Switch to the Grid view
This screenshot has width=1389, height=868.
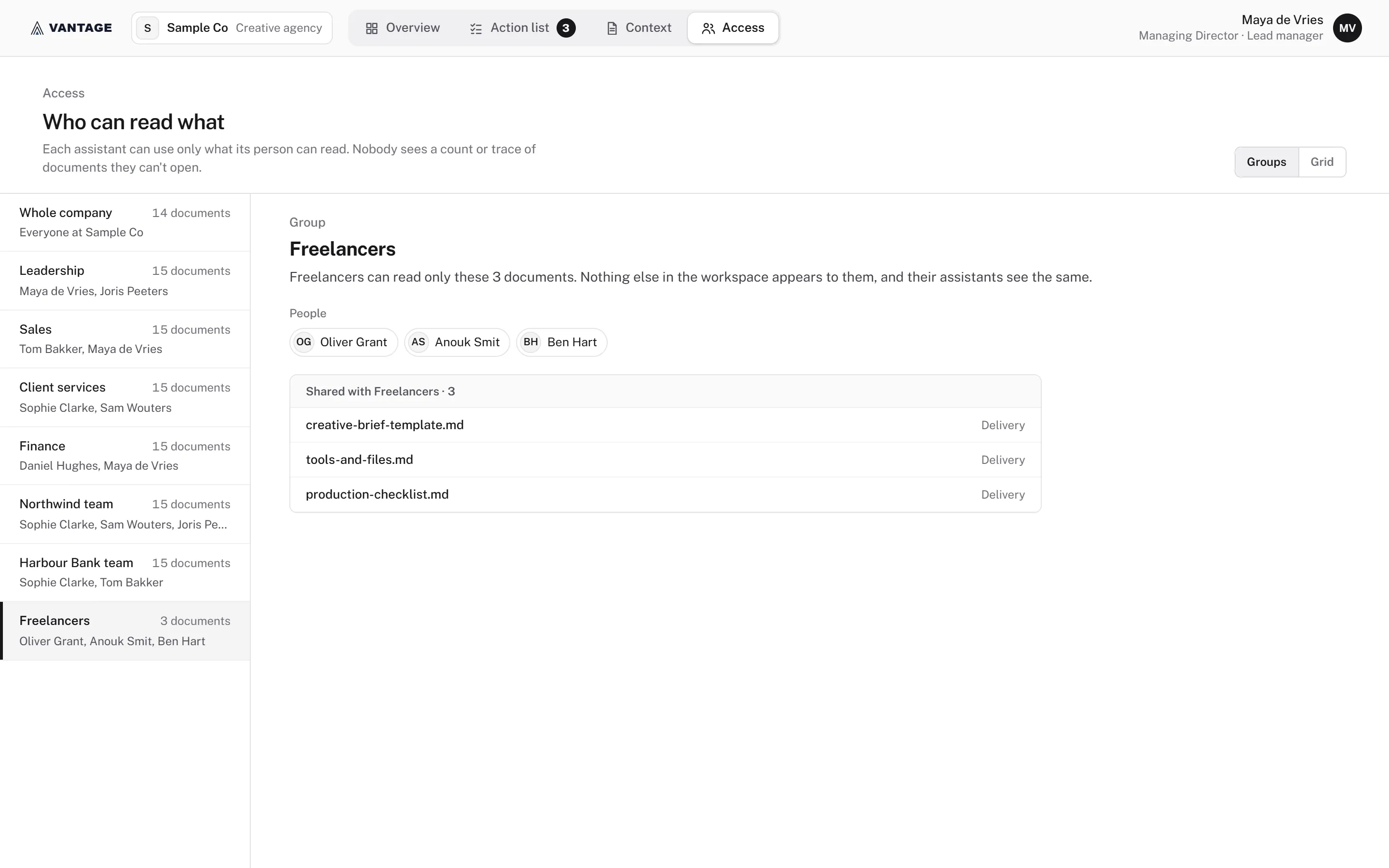click(1322, 162)
